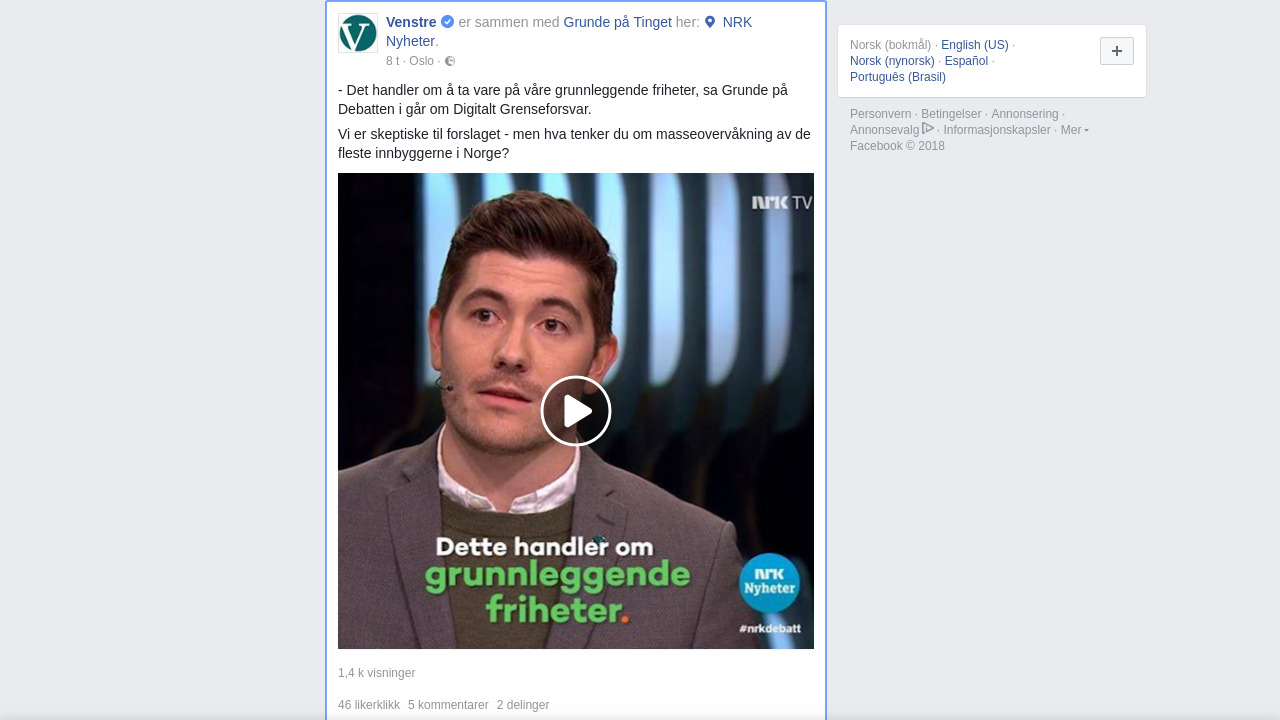This screenshot has width=1280, height=720.
Task: Expand the Mer footer dropdown
Action: tap(1074, 130)
